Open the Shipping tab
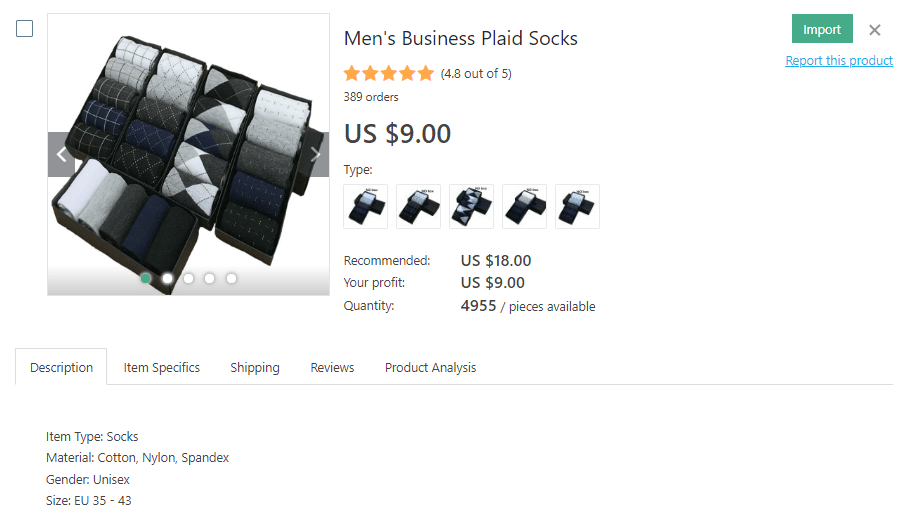The image size is (909, 519). (x=255, y=367)
